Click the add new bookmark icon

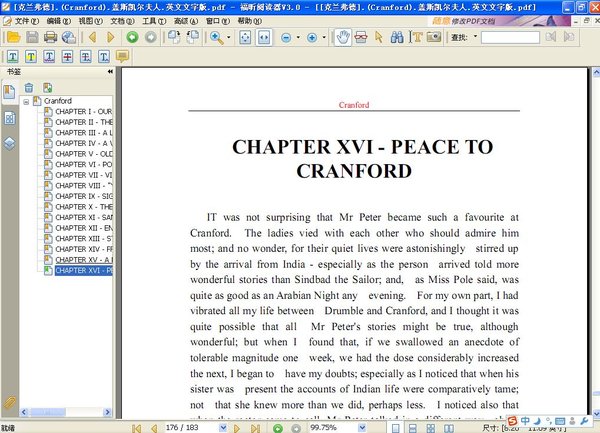(47, 88)
